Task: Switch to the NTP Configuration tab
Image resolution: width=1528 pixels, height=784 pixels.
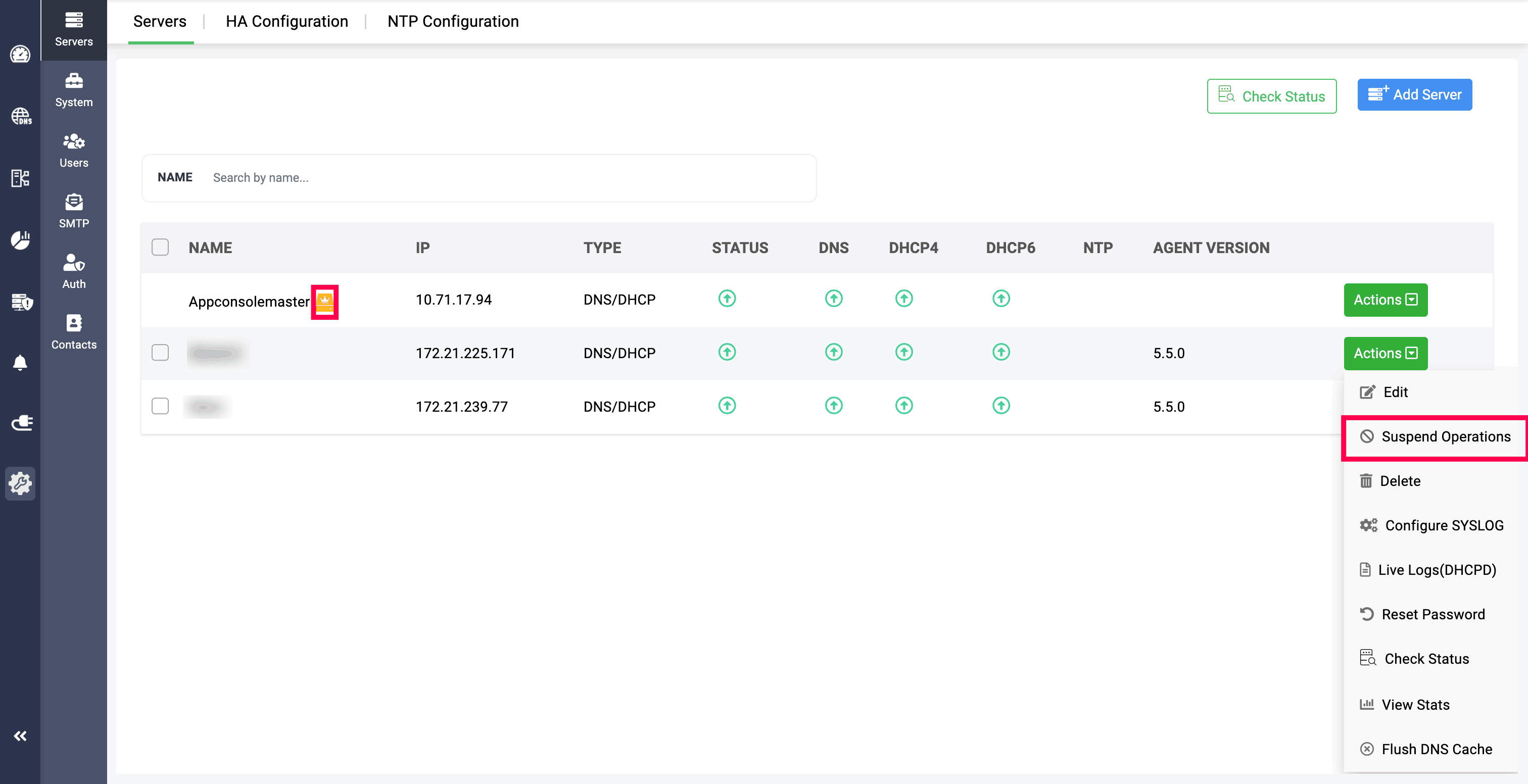Action: [x=453, y=21]
